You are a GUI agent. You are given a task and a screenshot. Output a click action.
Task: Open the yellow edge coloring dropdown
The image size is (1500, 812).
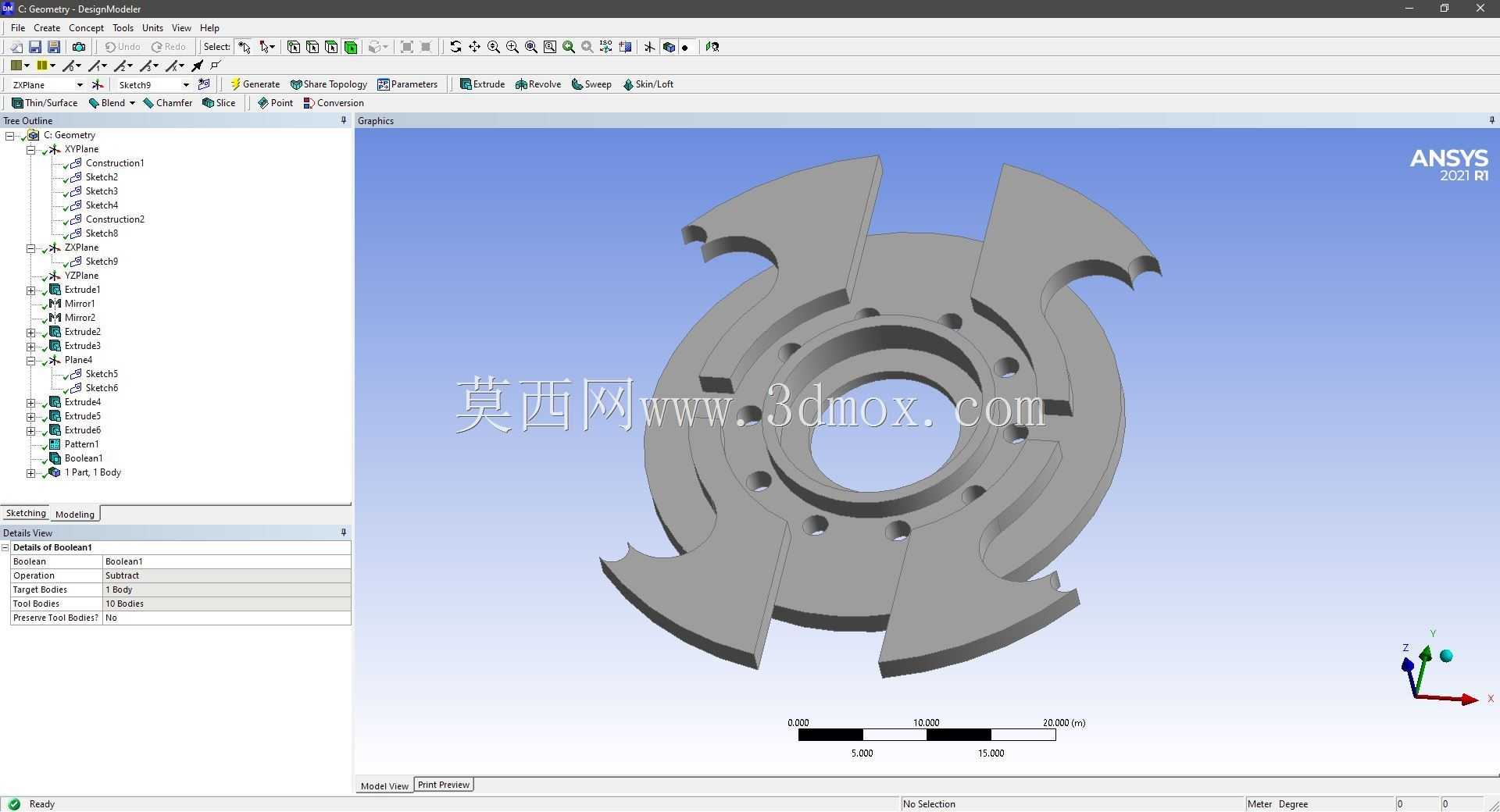pos(52,66)
